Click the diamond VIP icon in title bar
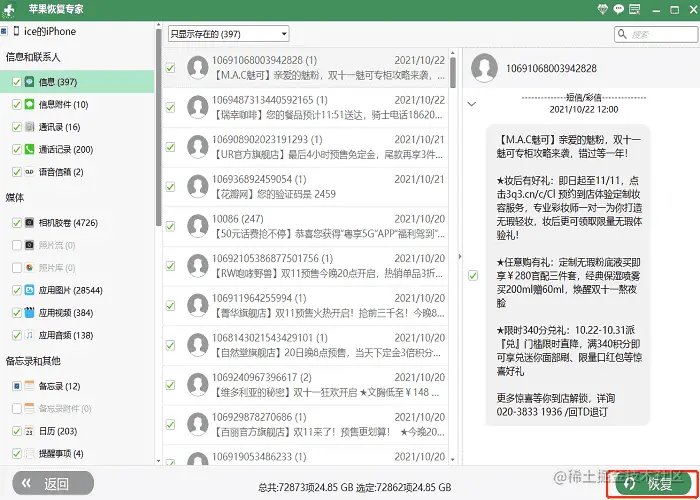This screenshot has height=500, width=700. (603, 9)
